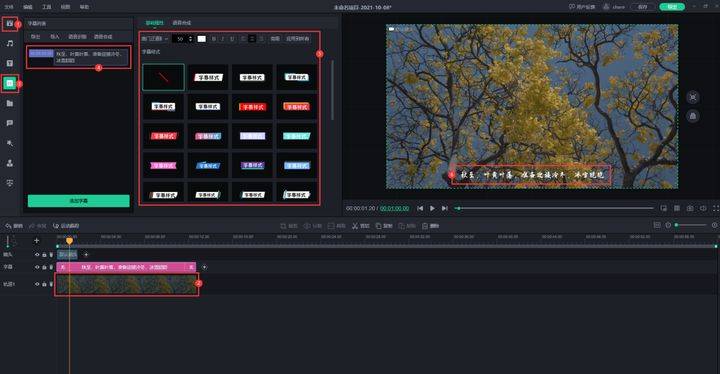The image size is (720, 374).
Task: Open the first menu in the top menu bar
Action: click(x=9, y=7)
